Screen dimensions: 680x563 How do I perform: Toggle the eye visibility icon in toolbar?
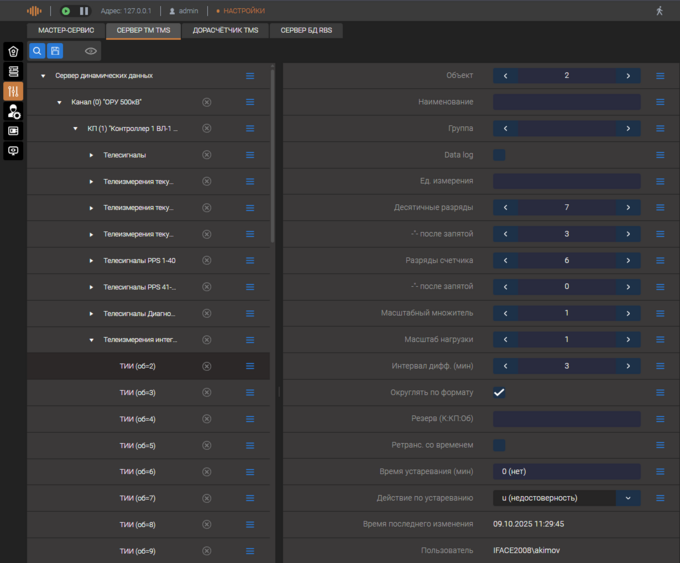(x=91, y=51)
